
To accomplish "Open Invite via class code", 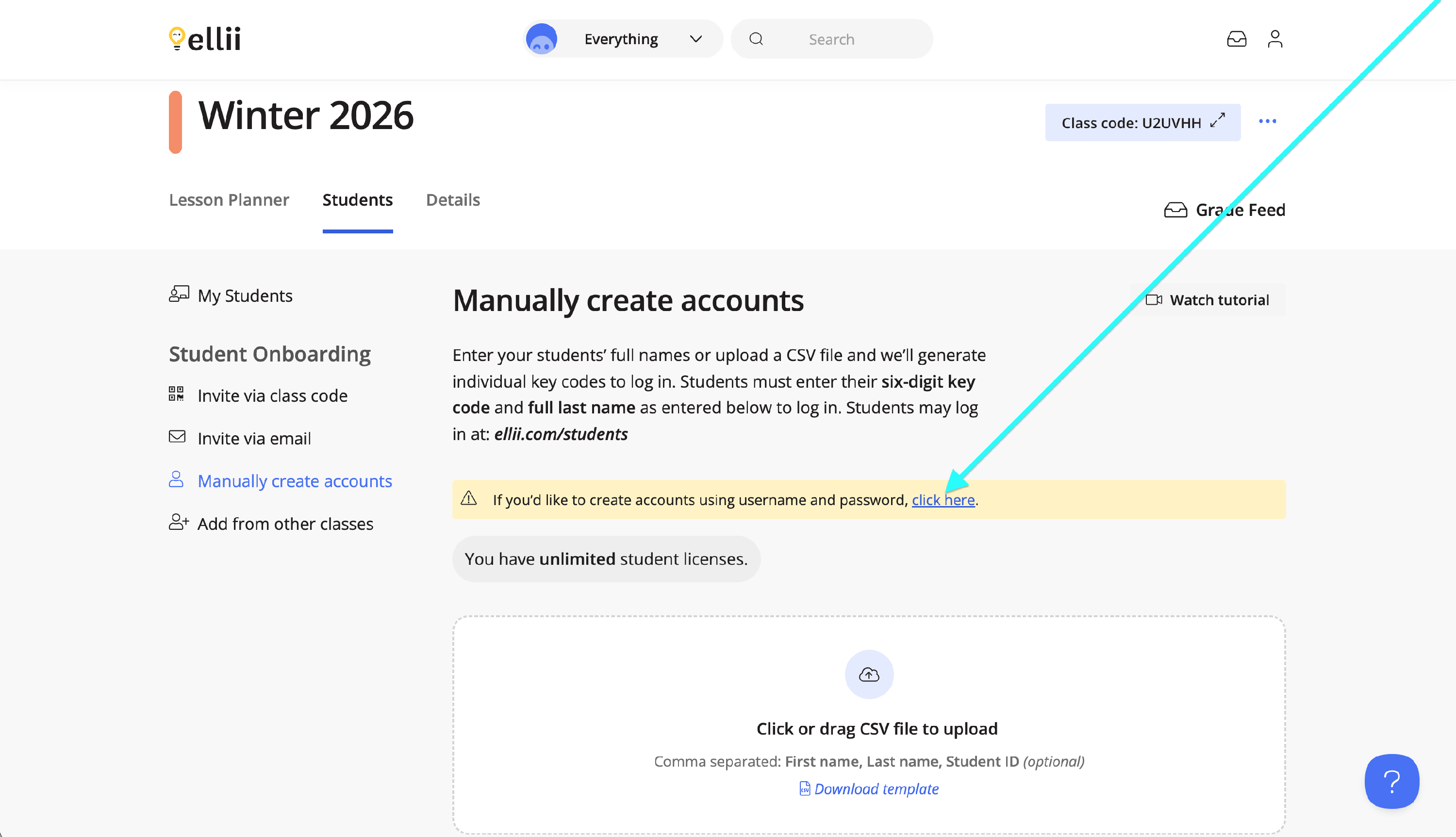I will pos(272,395).
